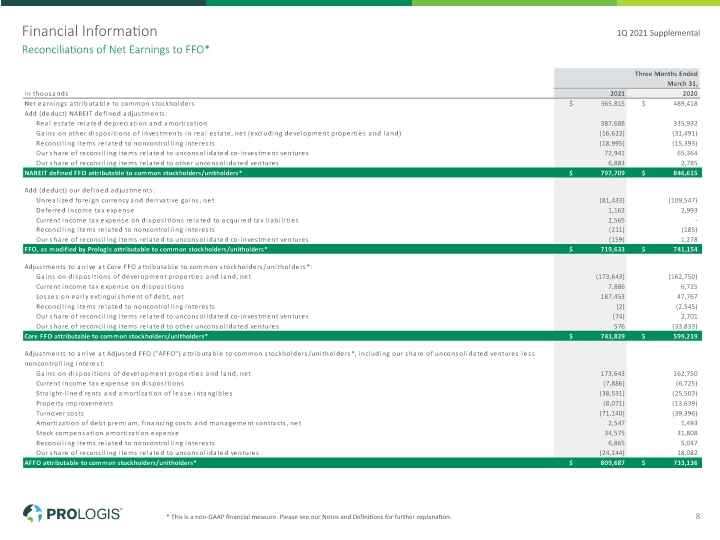Select the 2020 column header
This screenshot has width=720, height=540.
pos(690,93)
